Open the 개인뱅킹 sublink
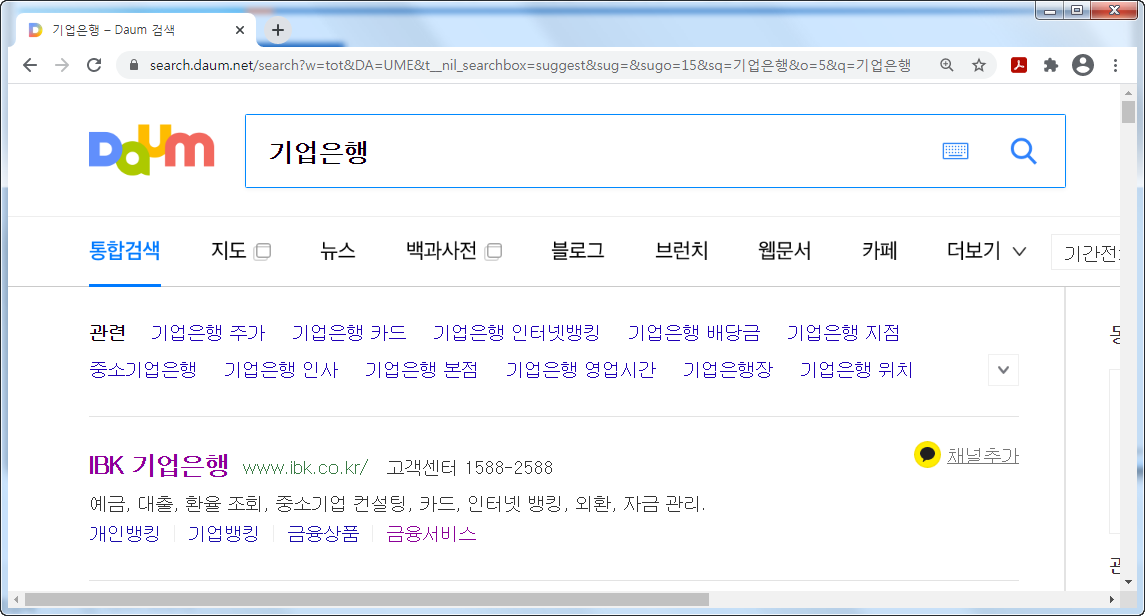1145x616 pixels. [124, 534]
